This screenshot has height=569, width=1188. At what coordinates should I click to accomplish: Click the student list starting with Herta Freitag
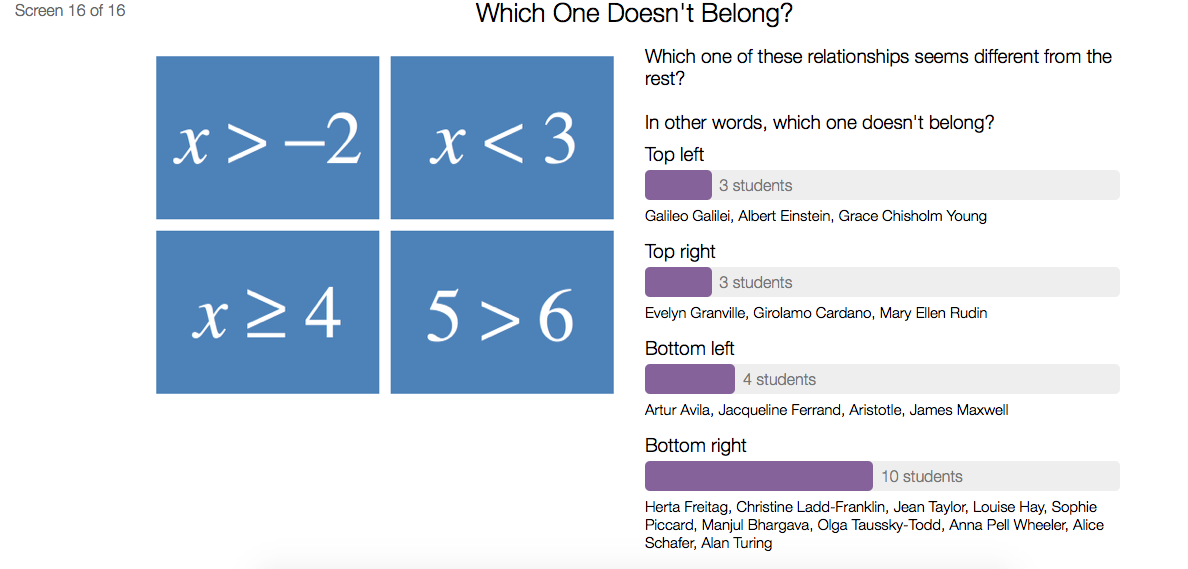point(873,525)
